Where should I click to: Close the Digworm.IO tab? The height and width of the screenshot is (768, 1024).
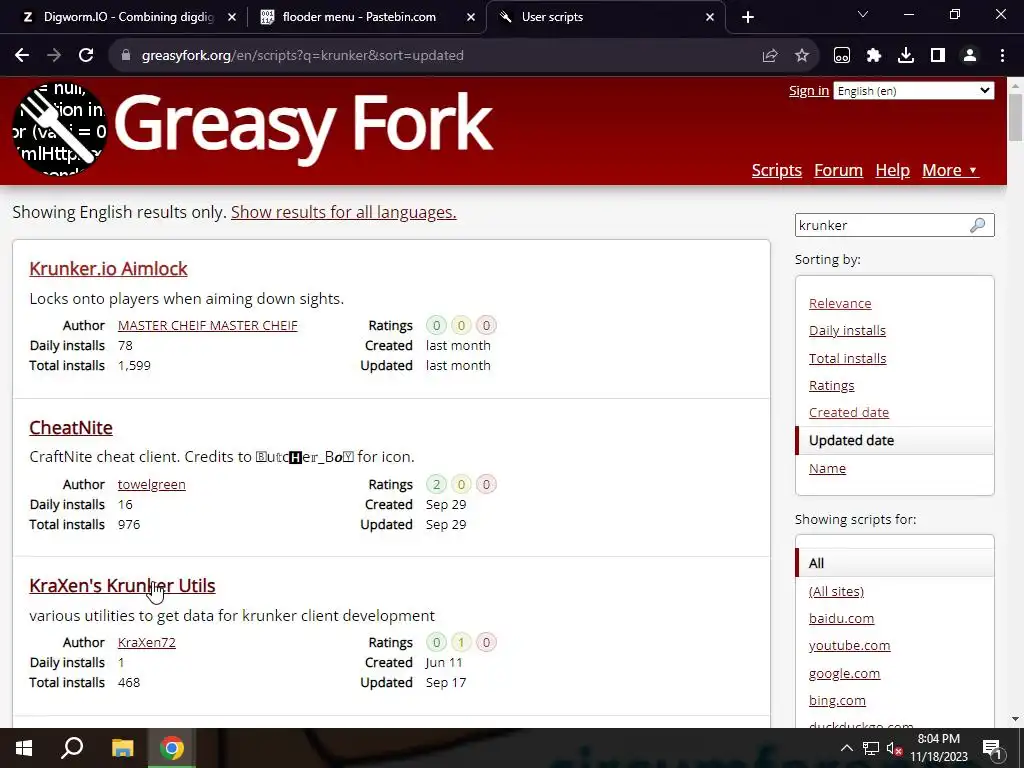[232, 17]
